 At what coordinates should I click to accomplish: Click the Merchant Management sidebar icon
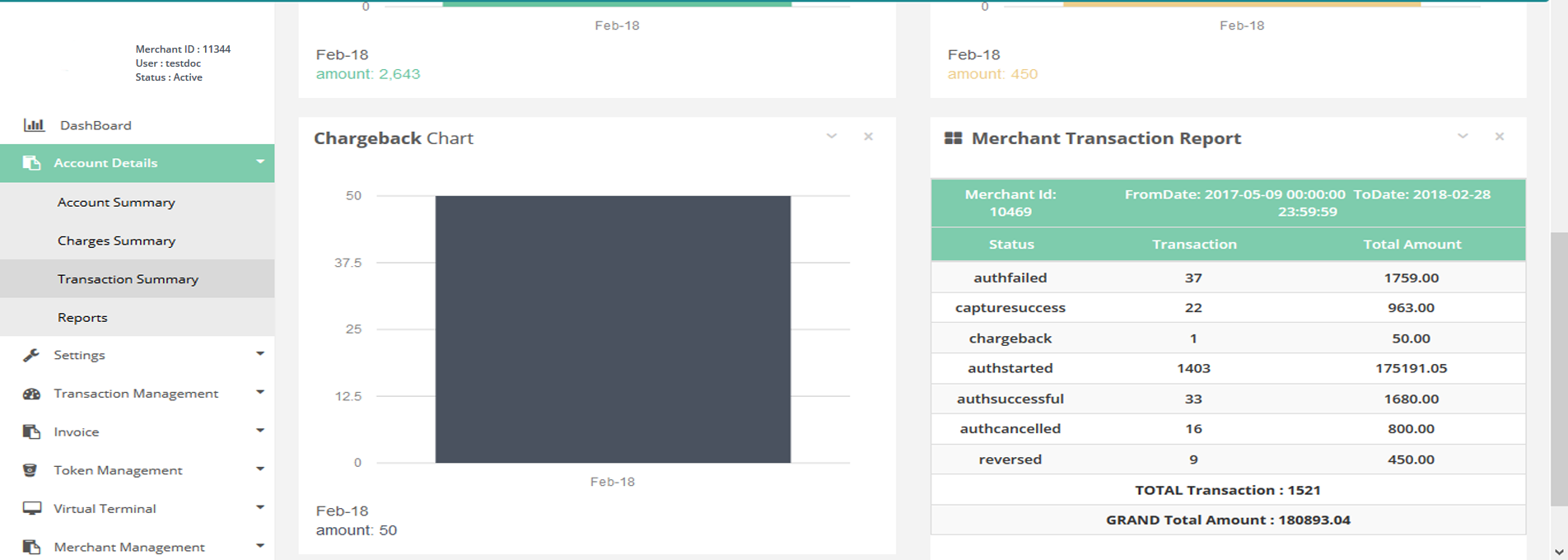tap(31, 547)
